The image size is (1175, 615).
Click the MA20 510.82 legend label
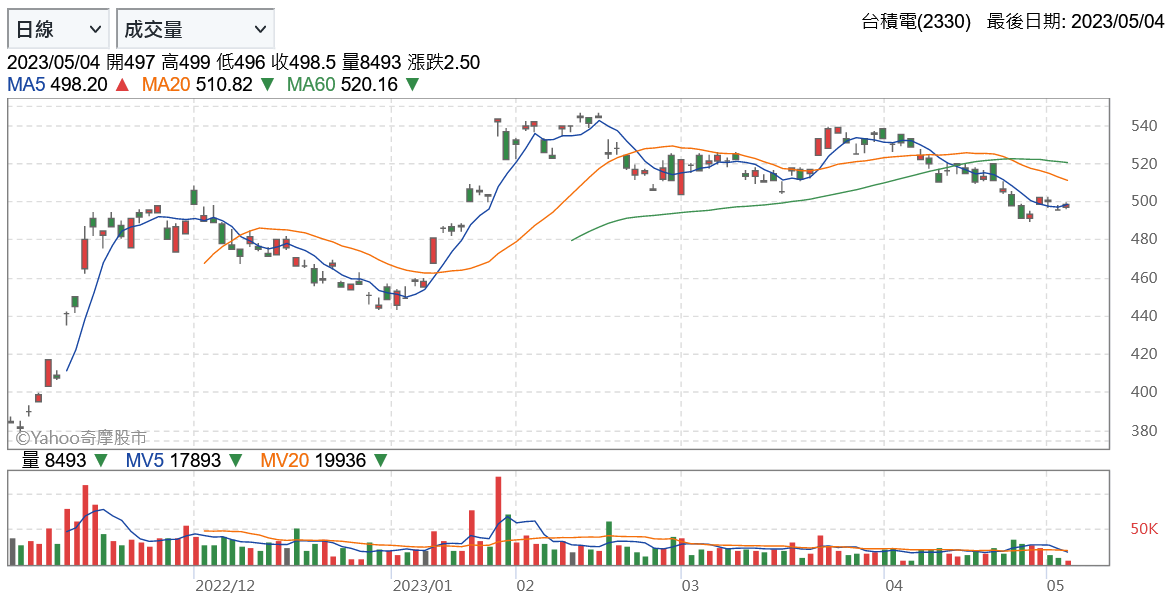tap(197, 85)
